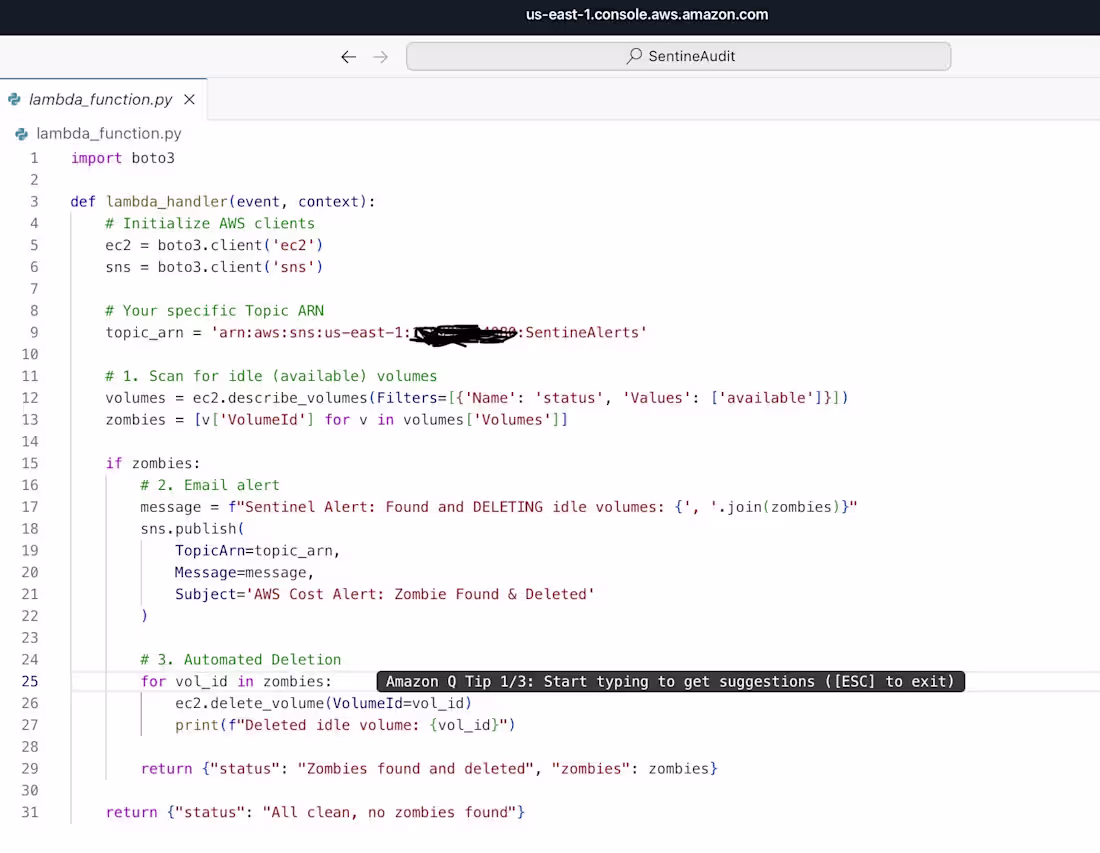
Task: Go forward with the right arrow
Action: [380, 57]
